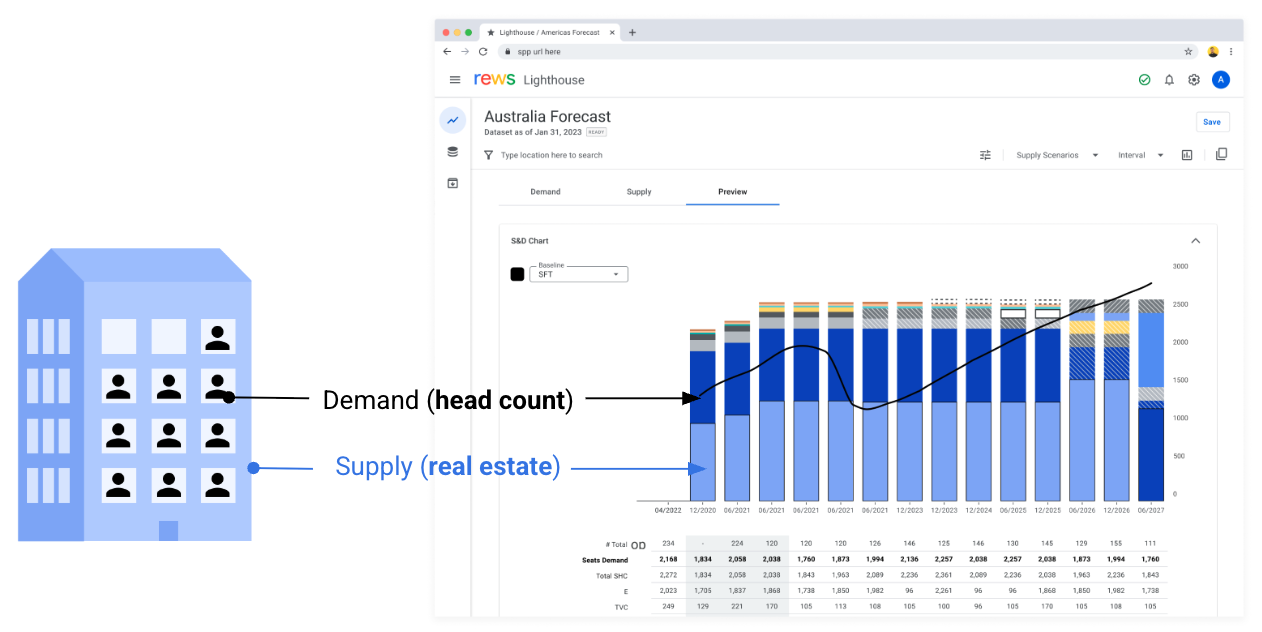Viewport: 1262px width, 632px height.
Task: Click the S&D Chart heading
Action: click(x=530, y=241)
